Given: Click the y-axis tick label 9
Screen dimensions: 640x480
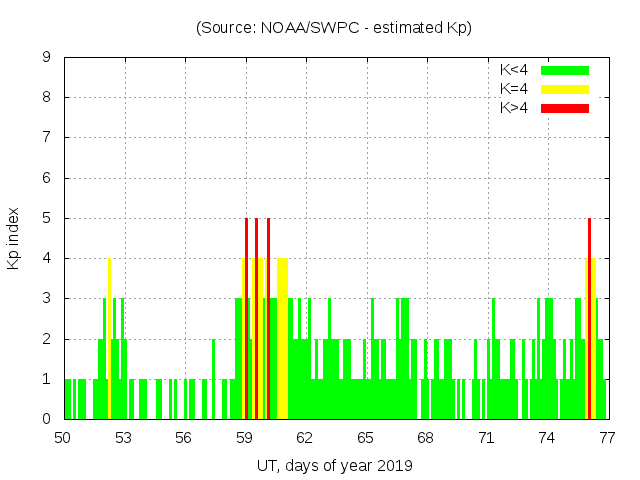Looking at the screenshot, I should 47,57.
